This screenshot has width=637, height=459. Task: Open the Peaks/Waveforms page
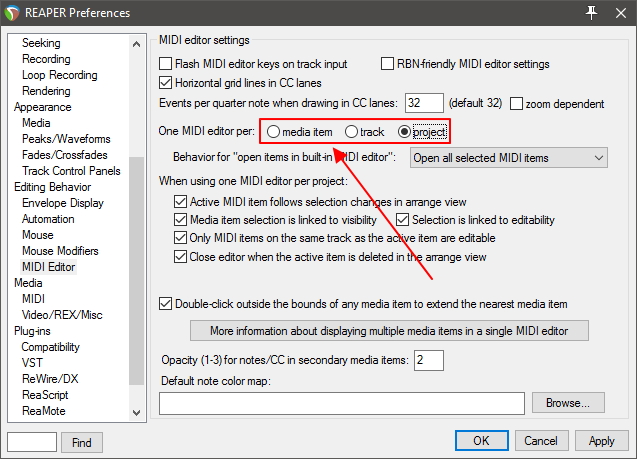click(66, 139)
